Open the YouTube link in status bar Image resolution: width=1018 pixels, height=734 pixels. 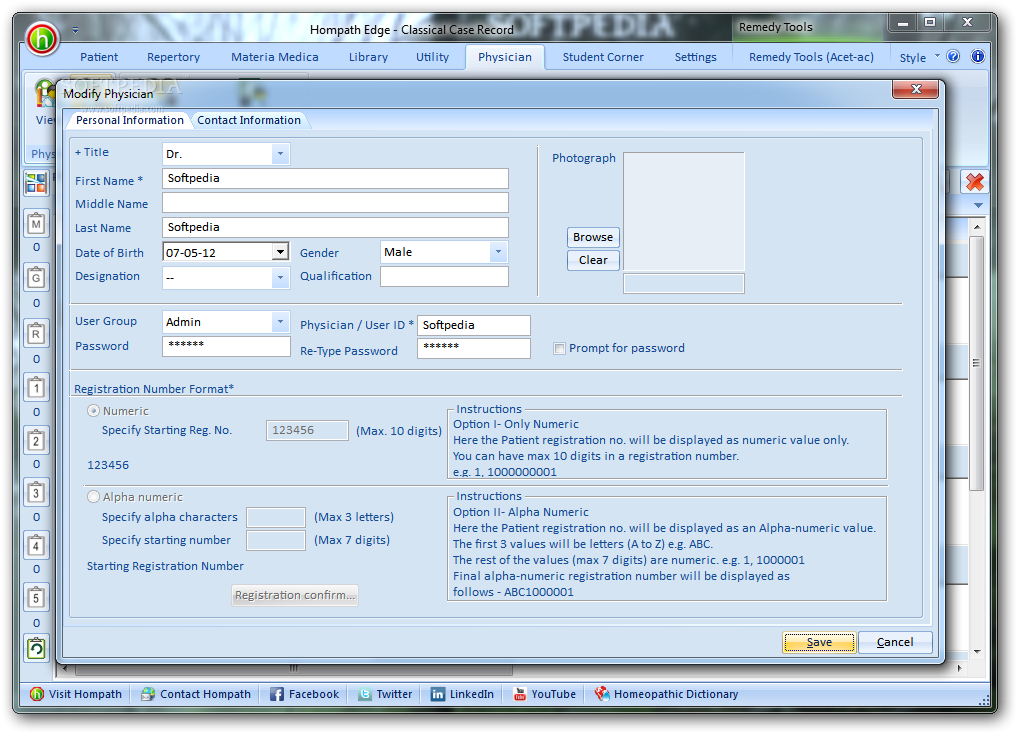point(545,694)
